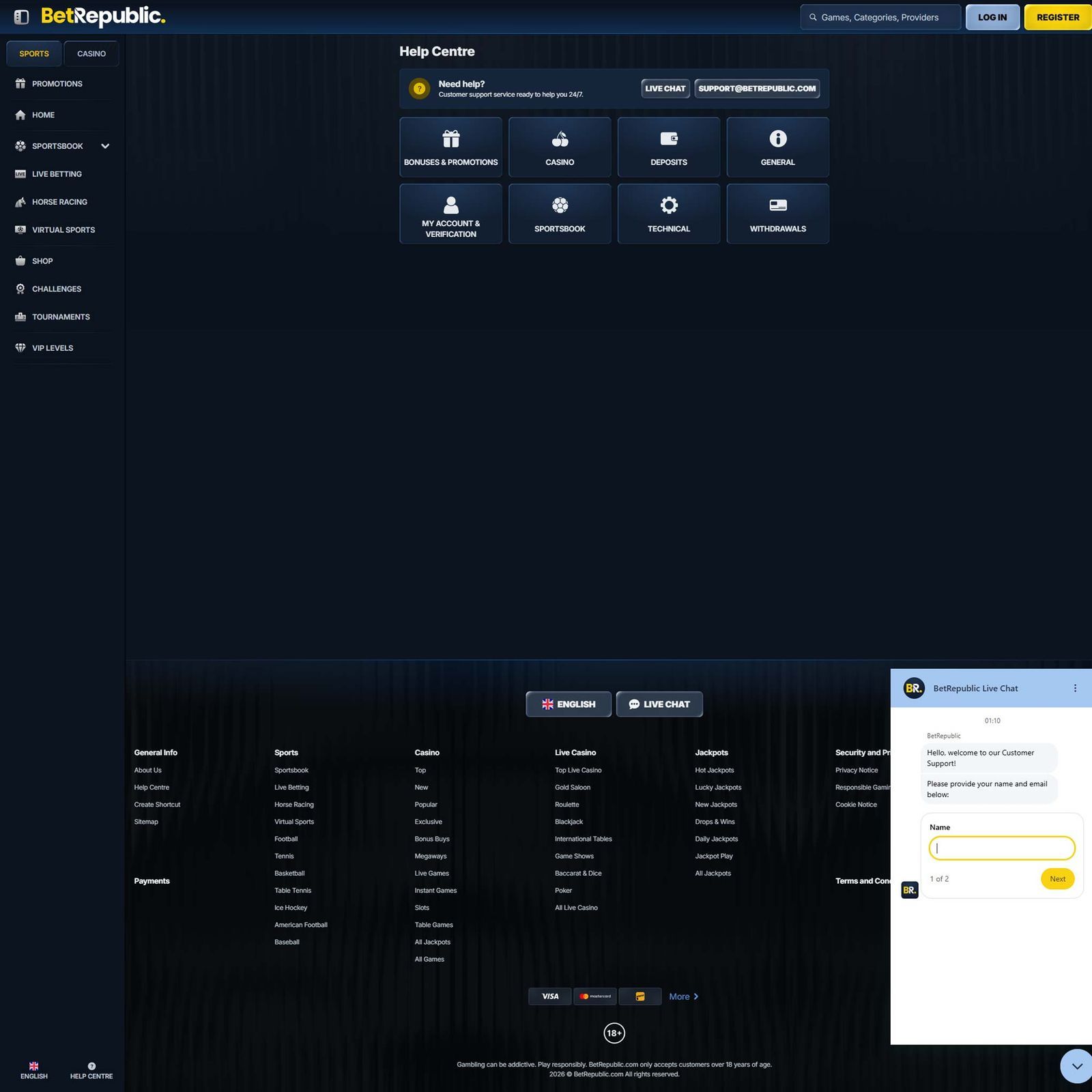The height and width of the screenshot is (1092, 1092).
Task: Click the Log In button
Action: coord(992,17)
